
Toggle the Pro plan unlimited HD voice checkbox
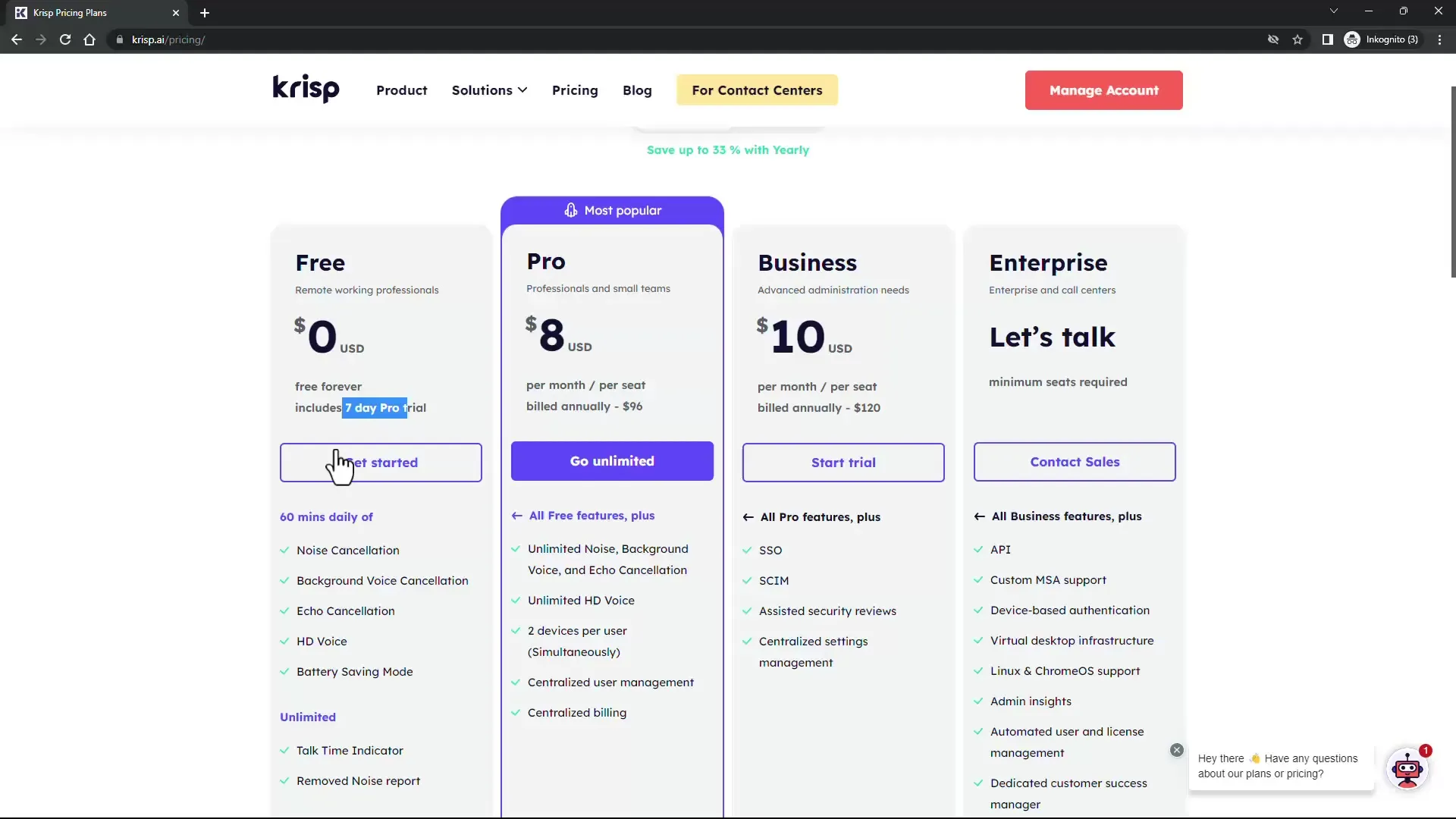pyautogui.click(x=516, y=600)
